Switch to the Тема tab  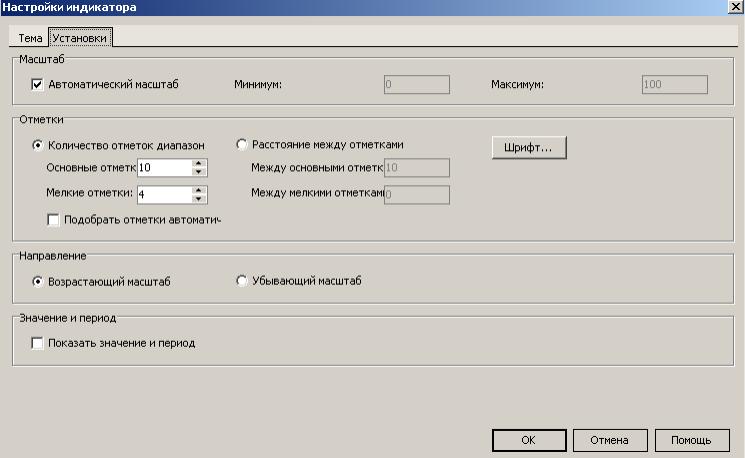[30, 38]
